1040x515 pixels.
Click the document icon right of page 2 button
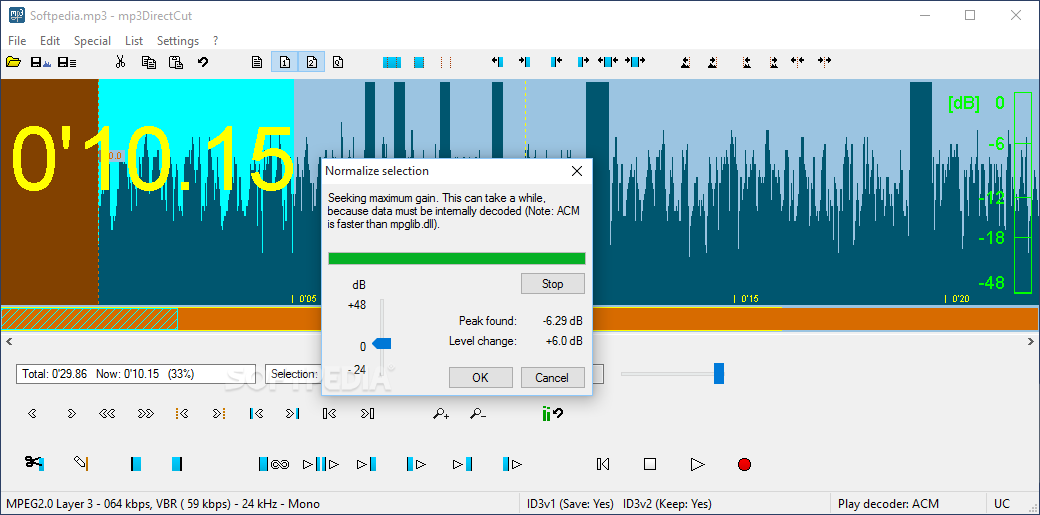pyautogui.click(x=338, y=62)
